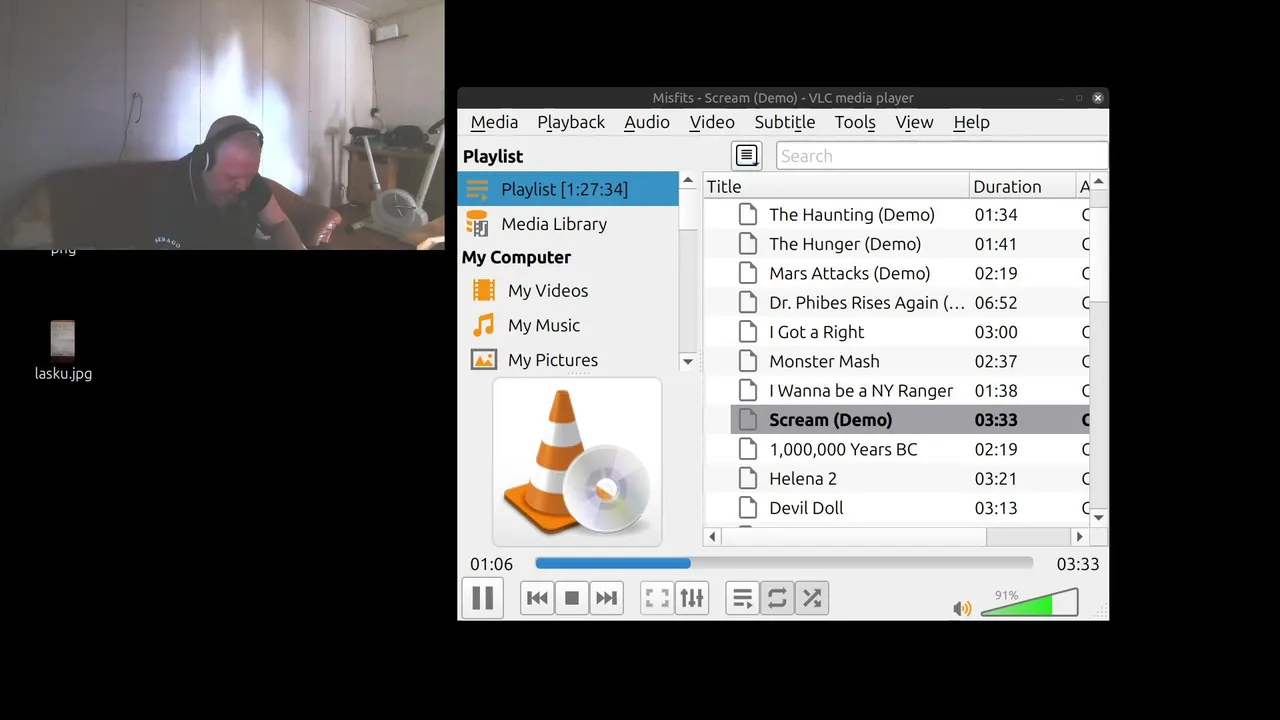Click horizontal scroll left arrow in playlist
Screen dimensions: 1280x720
[x=712, y=537]
